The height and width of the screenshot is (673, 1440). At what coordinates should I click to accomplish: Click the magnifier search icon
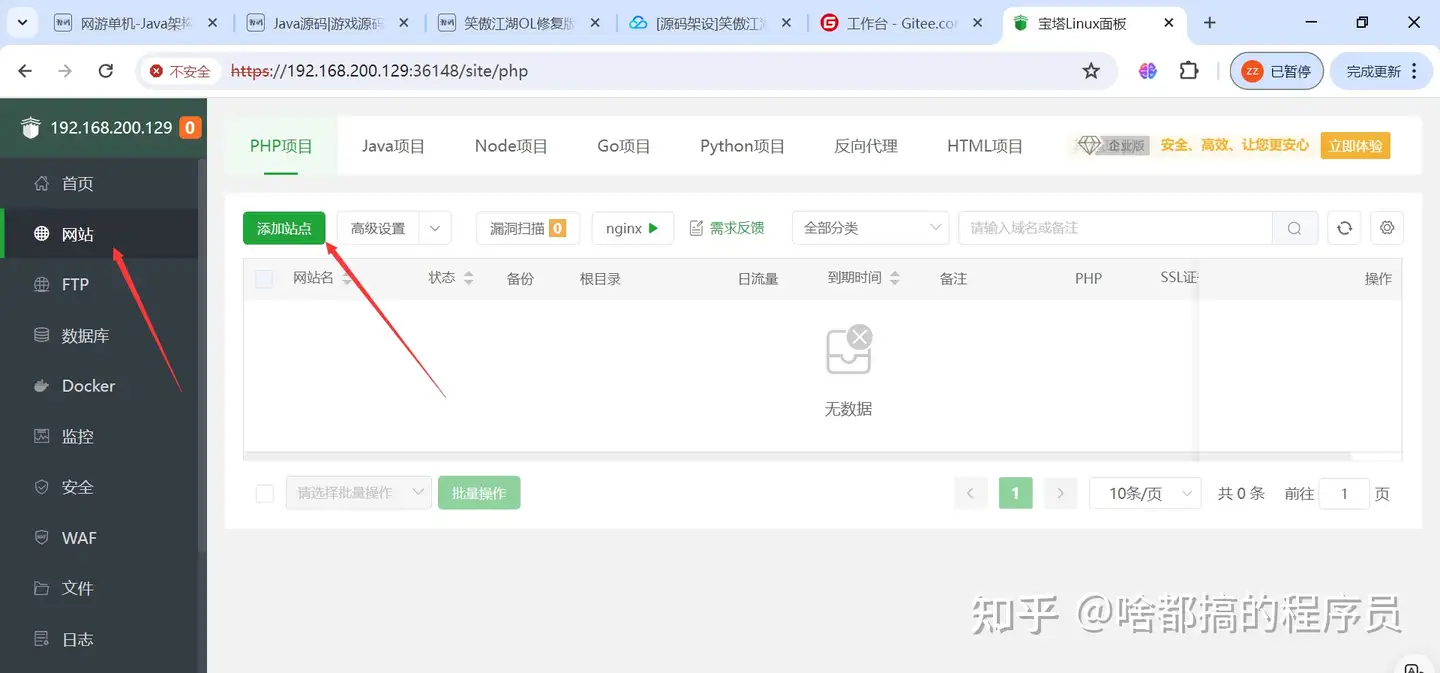[x=1295, y=228]
